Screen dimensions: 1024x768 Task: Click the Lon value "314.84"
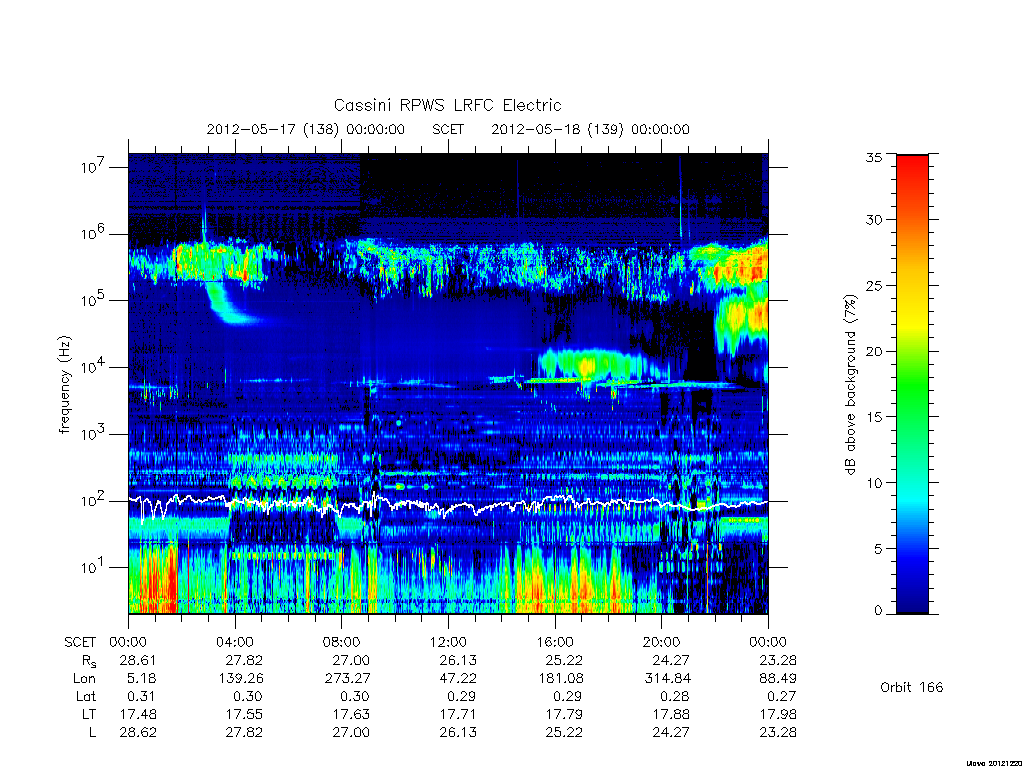click(667, 679)
